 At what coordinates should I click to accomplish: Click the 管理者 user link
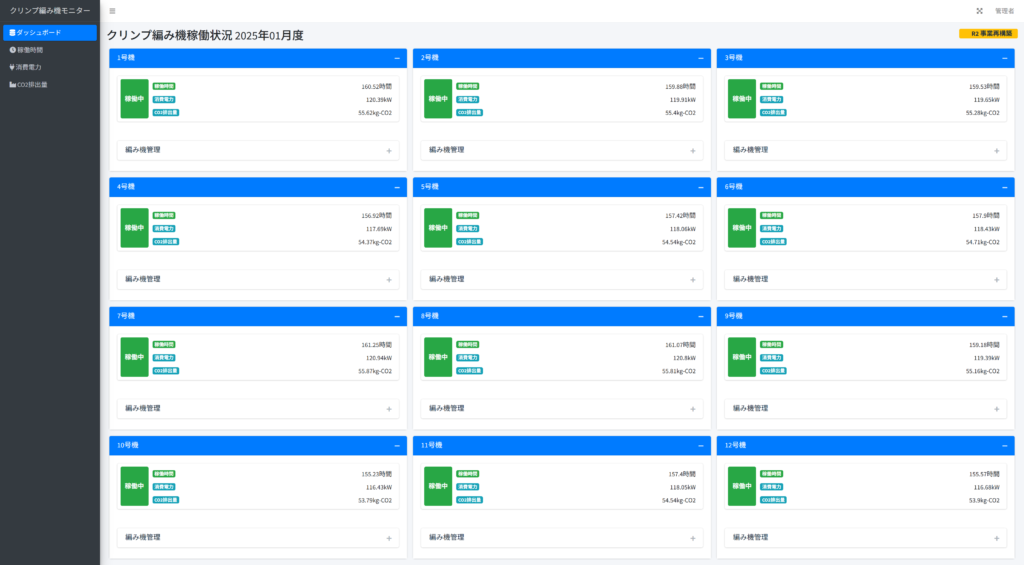[x=1005, y=11]
